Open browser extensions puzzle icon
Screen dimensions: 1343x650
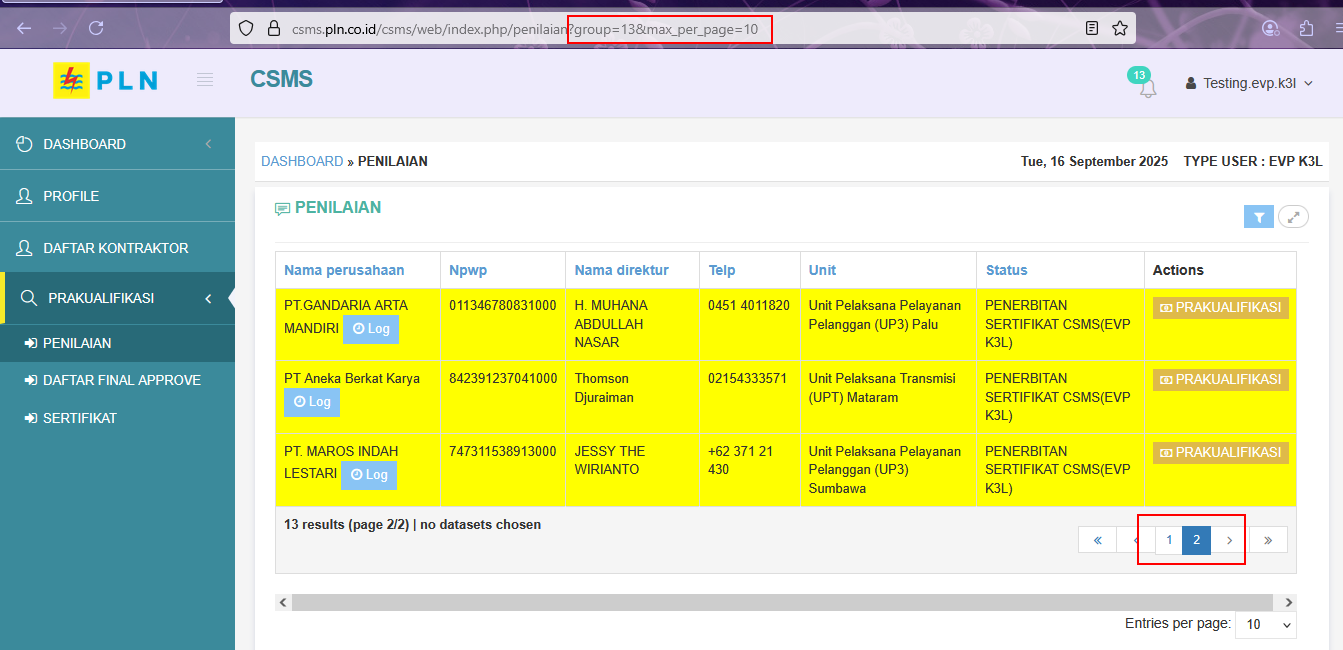[1306, 28]
